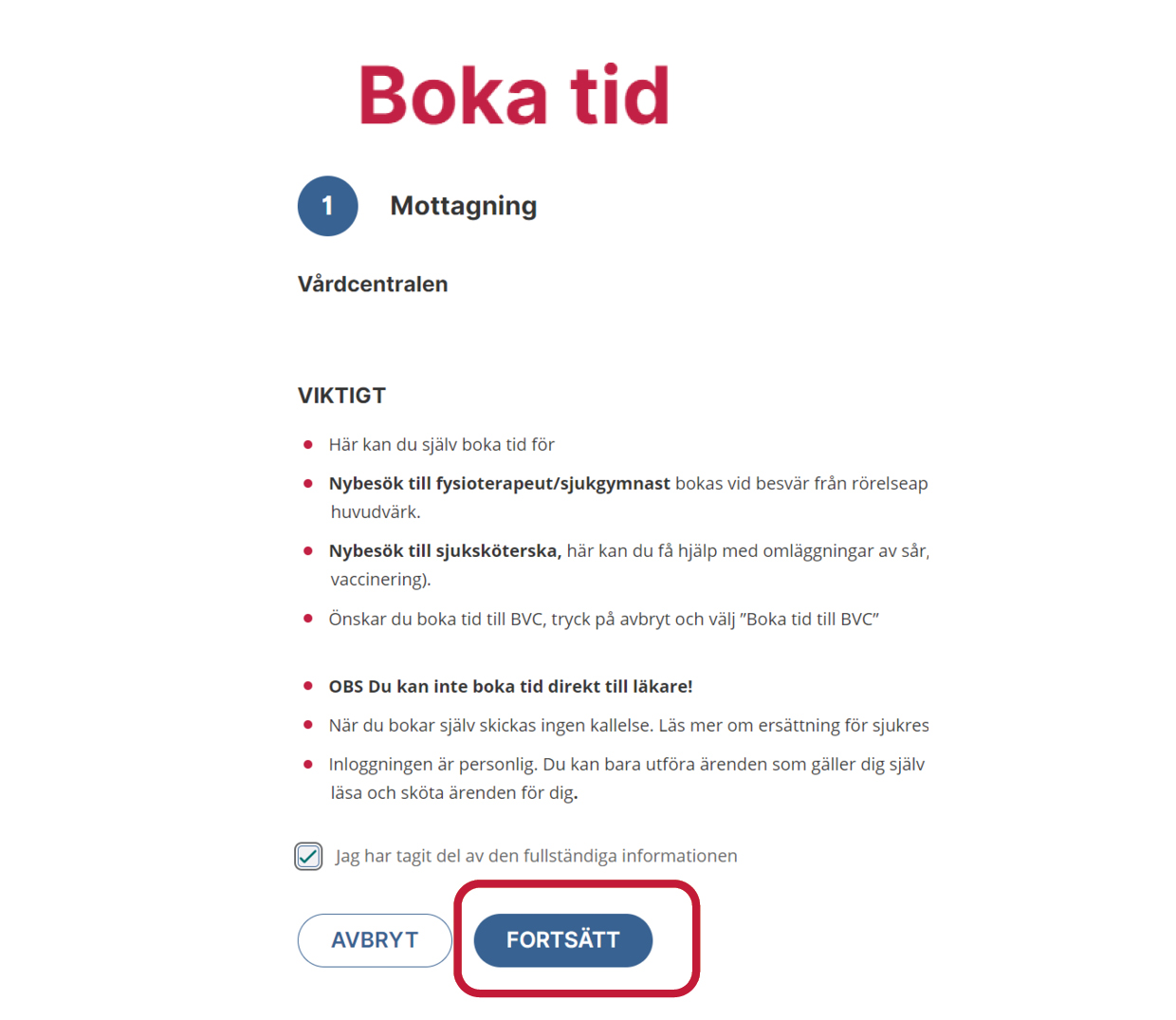The height and width of the screenshot is (1020, 1176).
Task: Click the red bullet beside OBS warning
Action: coord(309,684)
